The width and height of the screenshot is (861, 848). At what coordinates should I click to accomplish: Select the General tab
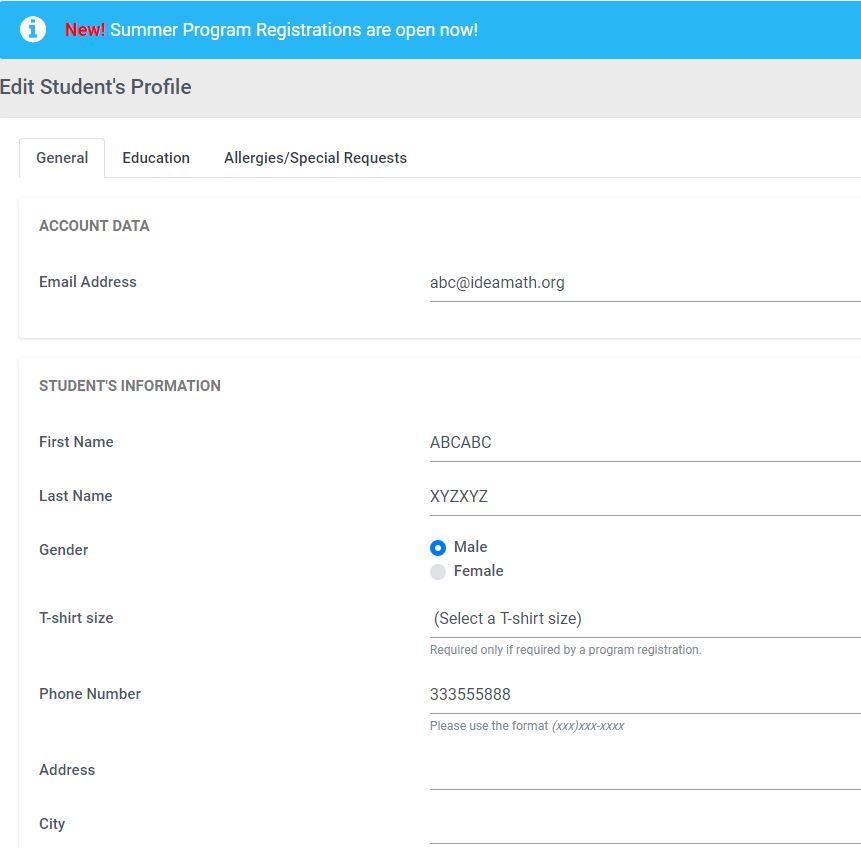coord(62,158)
